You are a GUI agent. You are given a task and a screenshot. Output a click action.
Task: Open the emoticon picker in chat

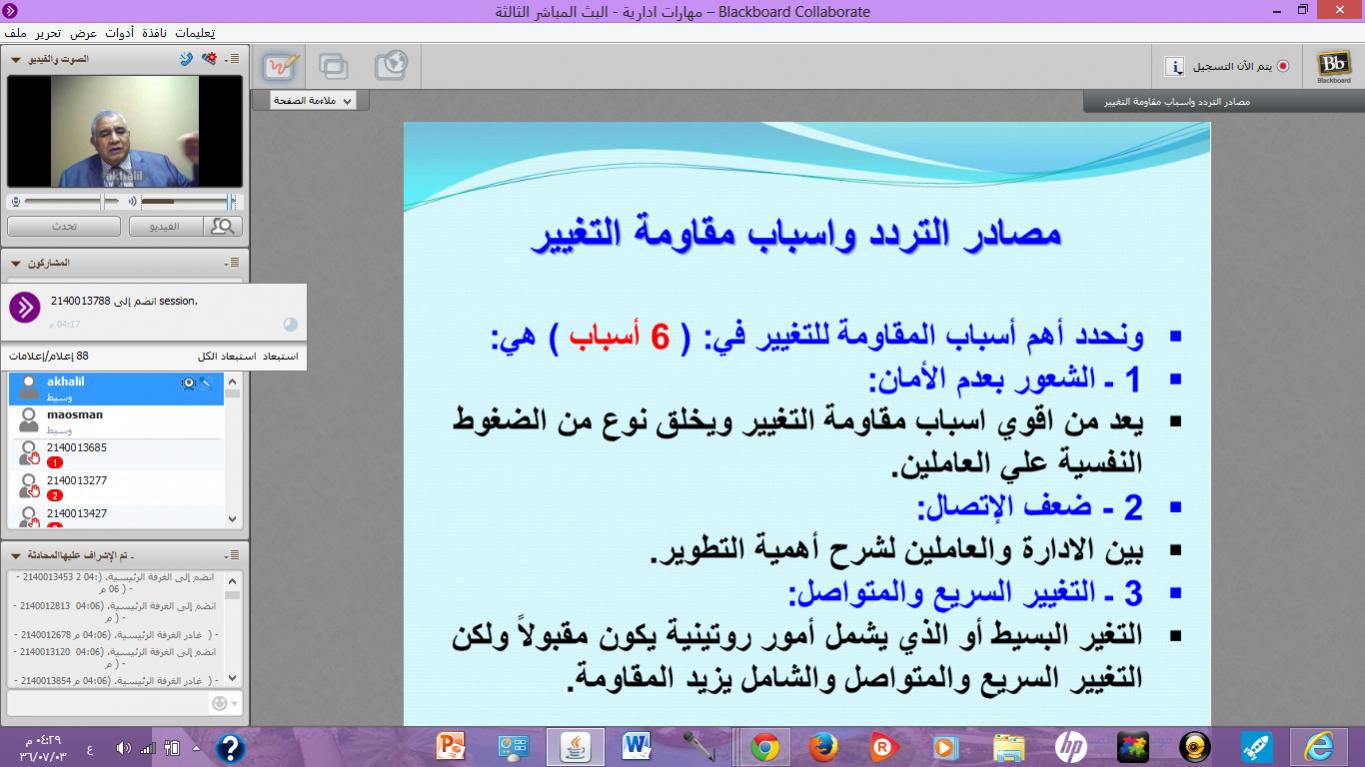point(219,703)
